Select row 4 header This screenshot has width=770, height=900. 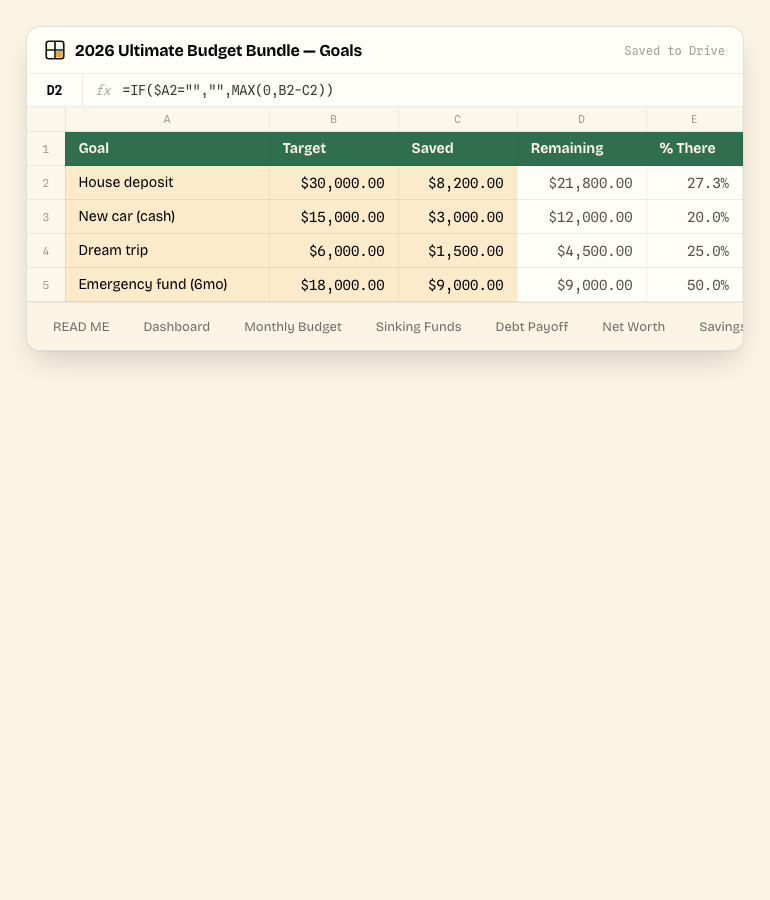click(46, 250)
